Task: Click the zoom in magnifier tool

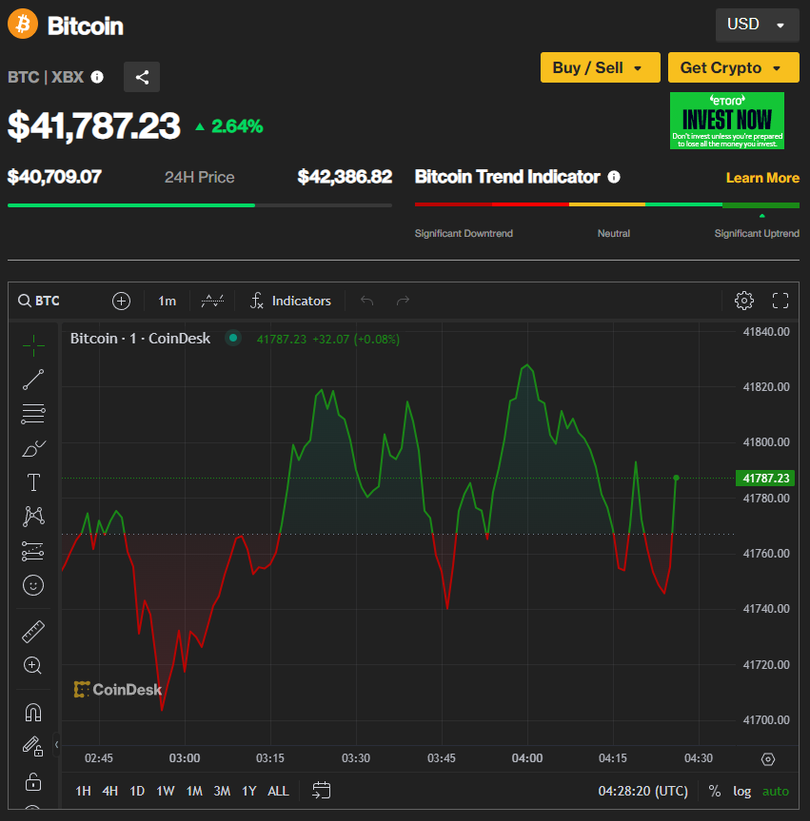Action: [33, 665]
